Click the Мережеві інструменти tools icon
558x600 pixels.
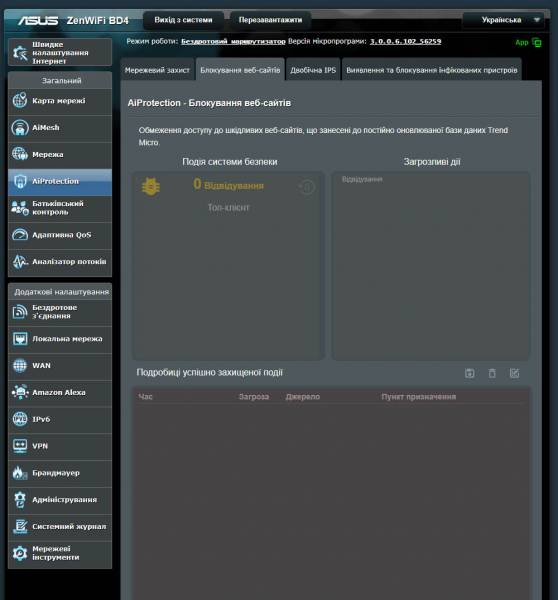point(20,553)
